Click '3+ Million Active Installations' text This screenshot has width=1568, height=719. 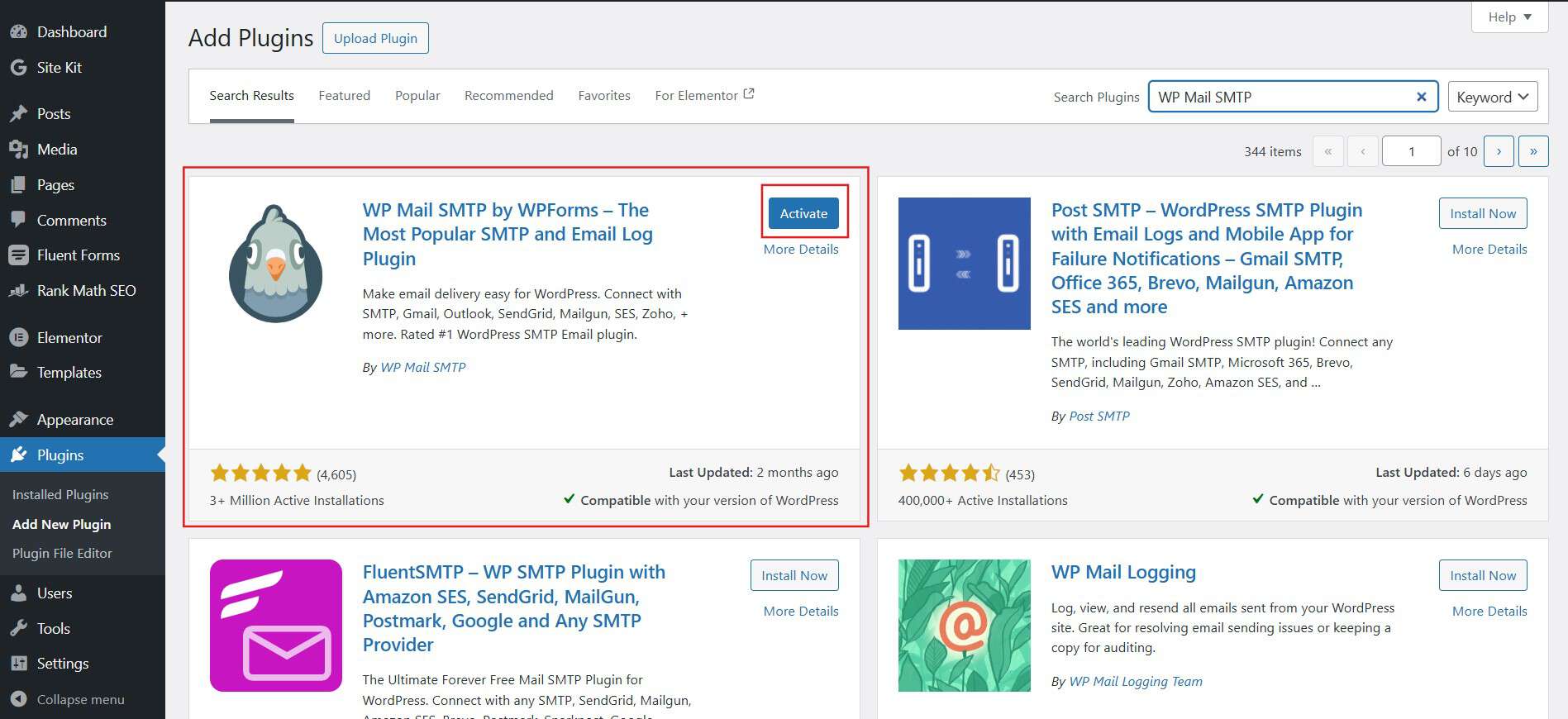click(297, 501)
